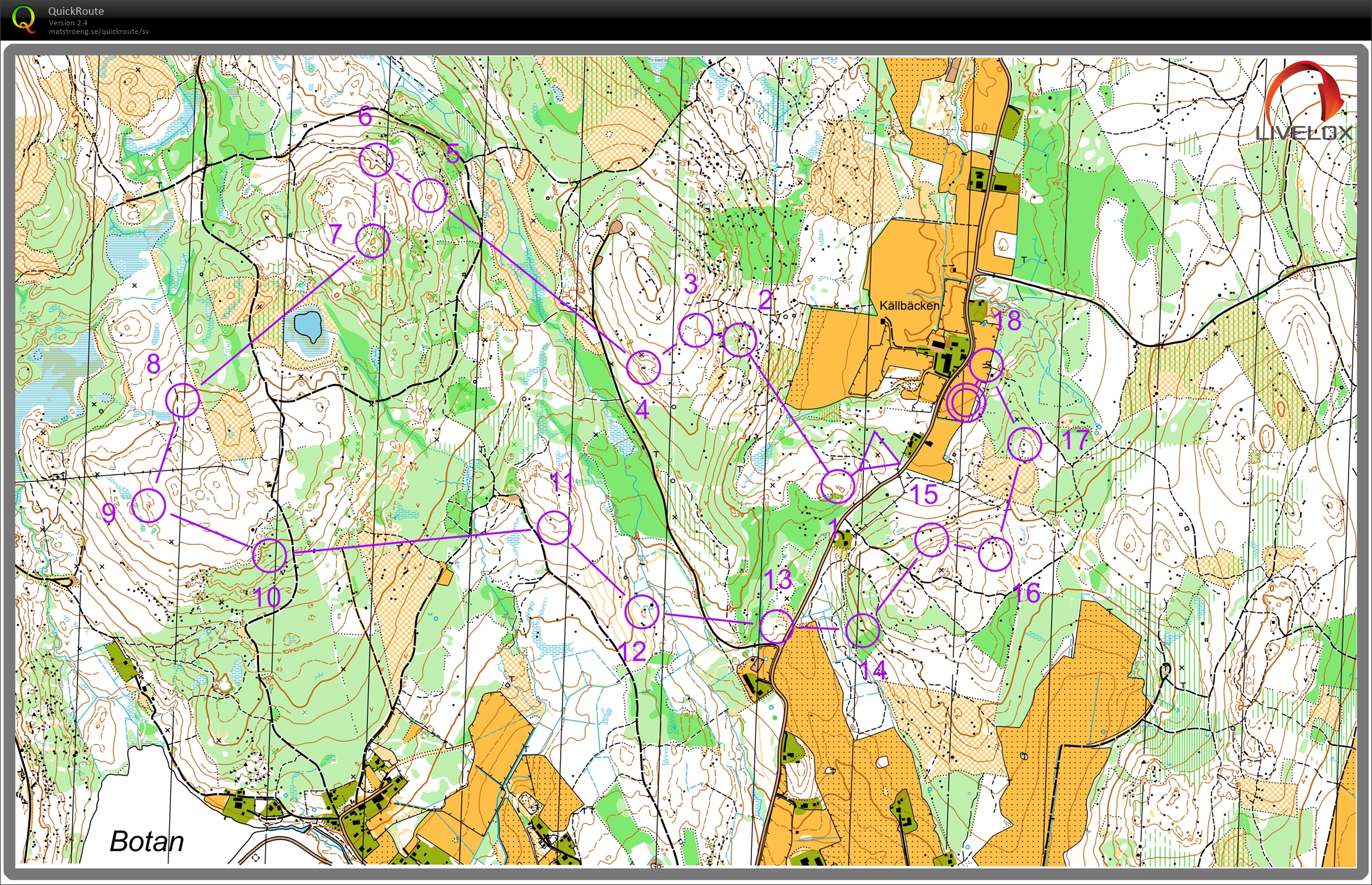The image size is (1372, 885).
Task: Click the Livelox logo on the map
Action: [x=1304, y=101]
